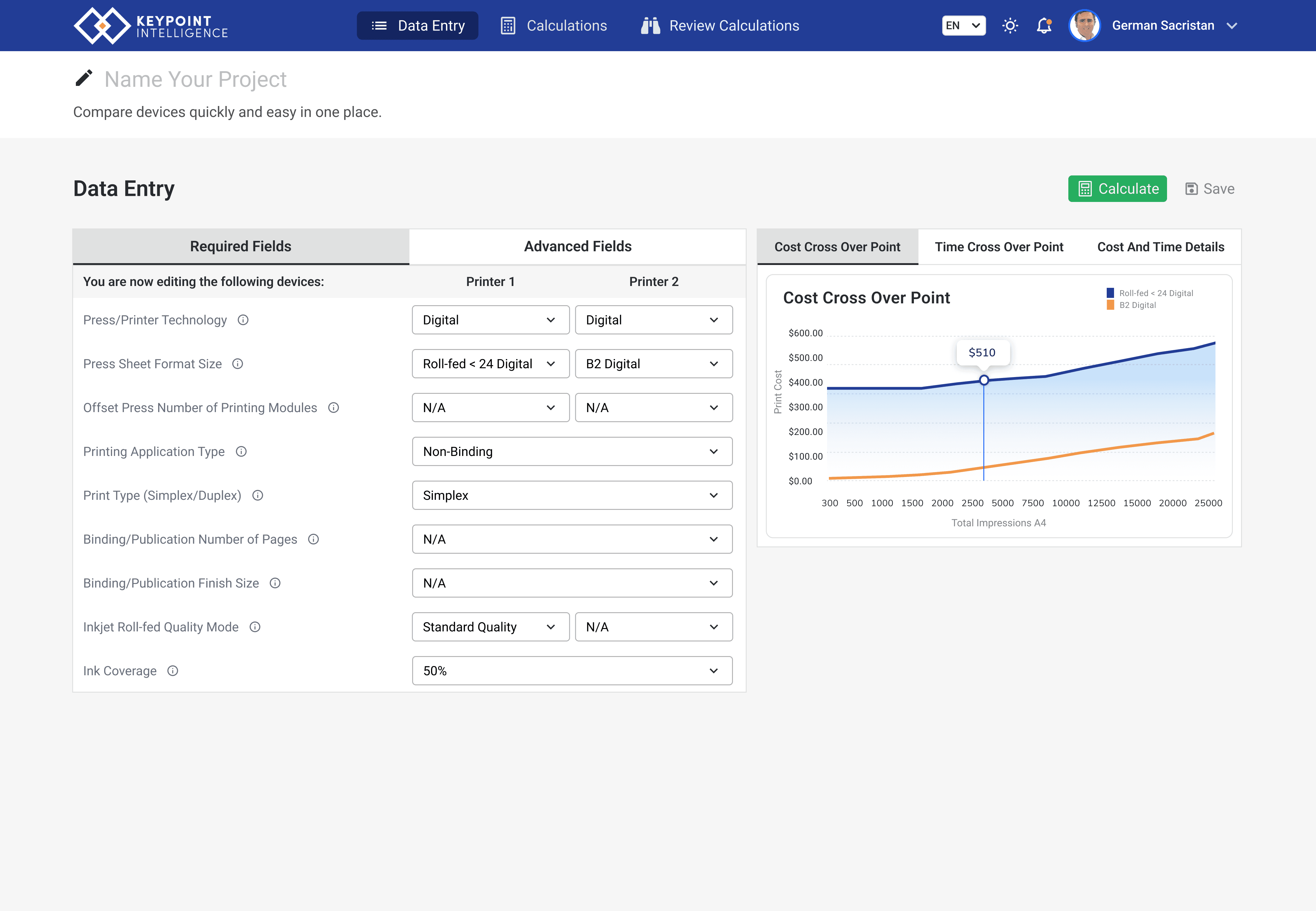The width and height of the screenshot is (1316, 911).
Task: Click German Sacristan's profile avatar
Action: [x=1085, y=26]
